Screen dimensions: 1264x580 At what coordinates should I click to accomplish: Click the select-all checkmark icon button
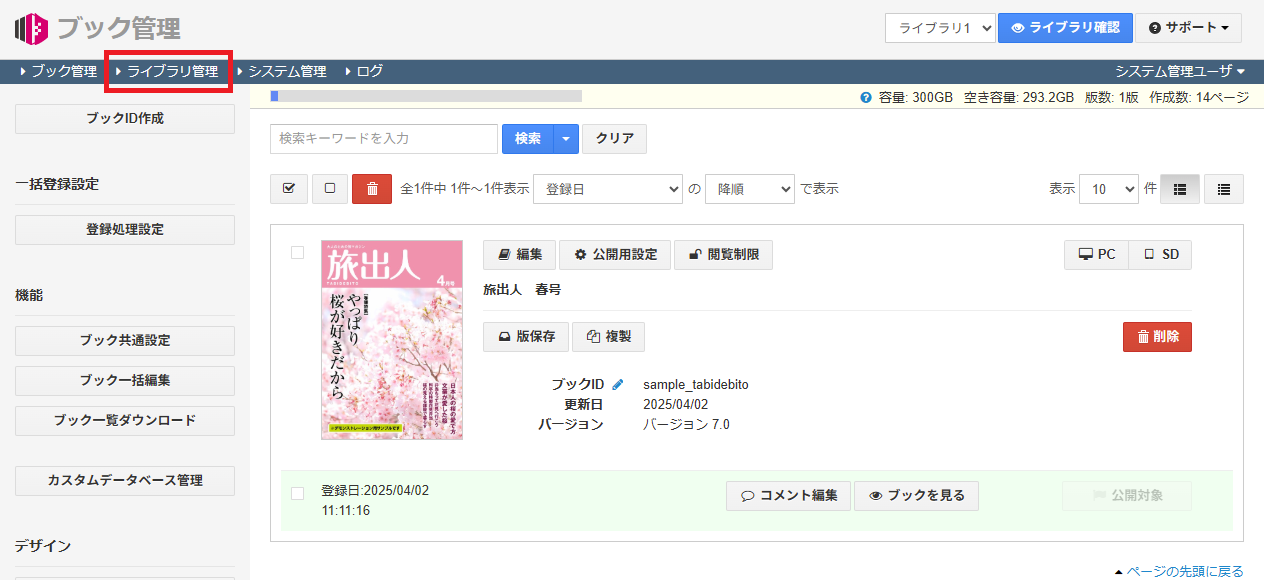289,189
